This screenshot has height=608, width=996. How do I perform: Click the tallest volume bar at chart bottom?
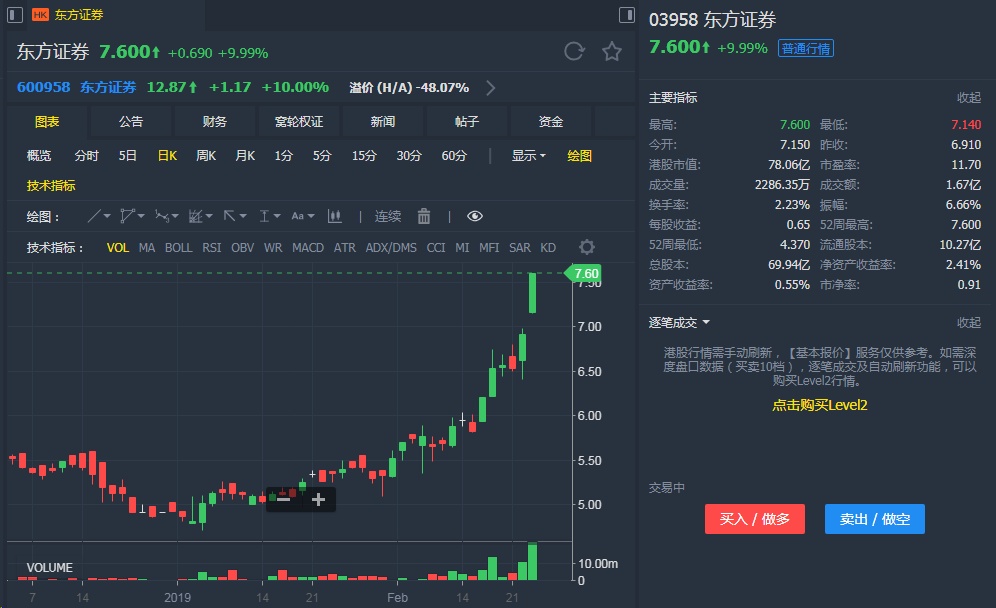coord(532,562)
